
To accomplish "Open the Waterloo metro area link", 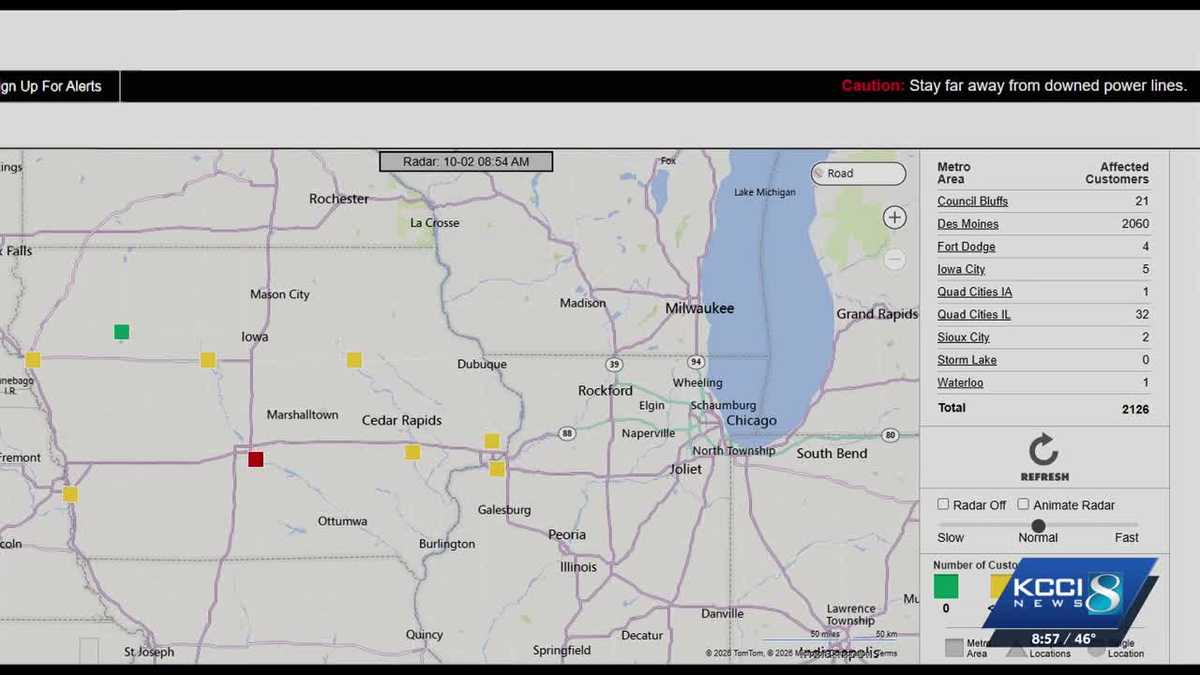I will [x=960, y=382].
